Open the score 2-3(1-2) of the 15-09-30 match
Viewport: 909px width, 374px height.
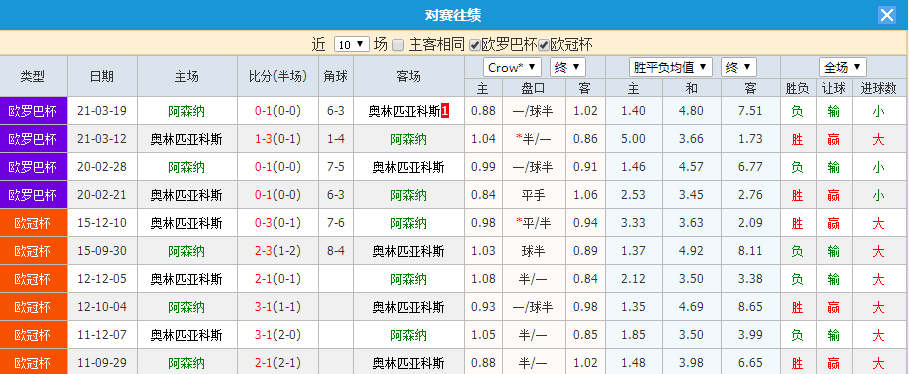click(278, 251)
